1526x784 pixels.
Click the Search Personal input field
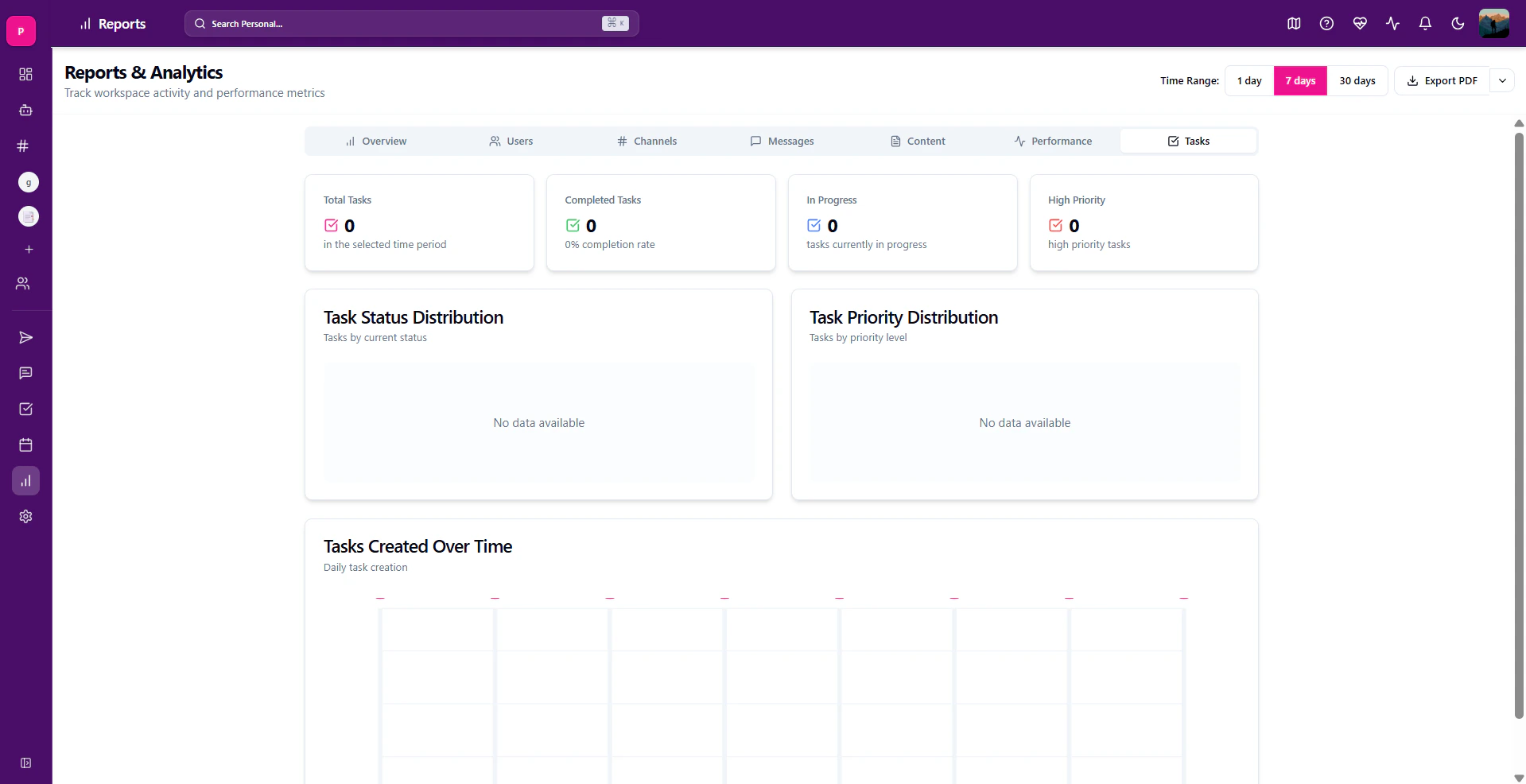[412, 24]
